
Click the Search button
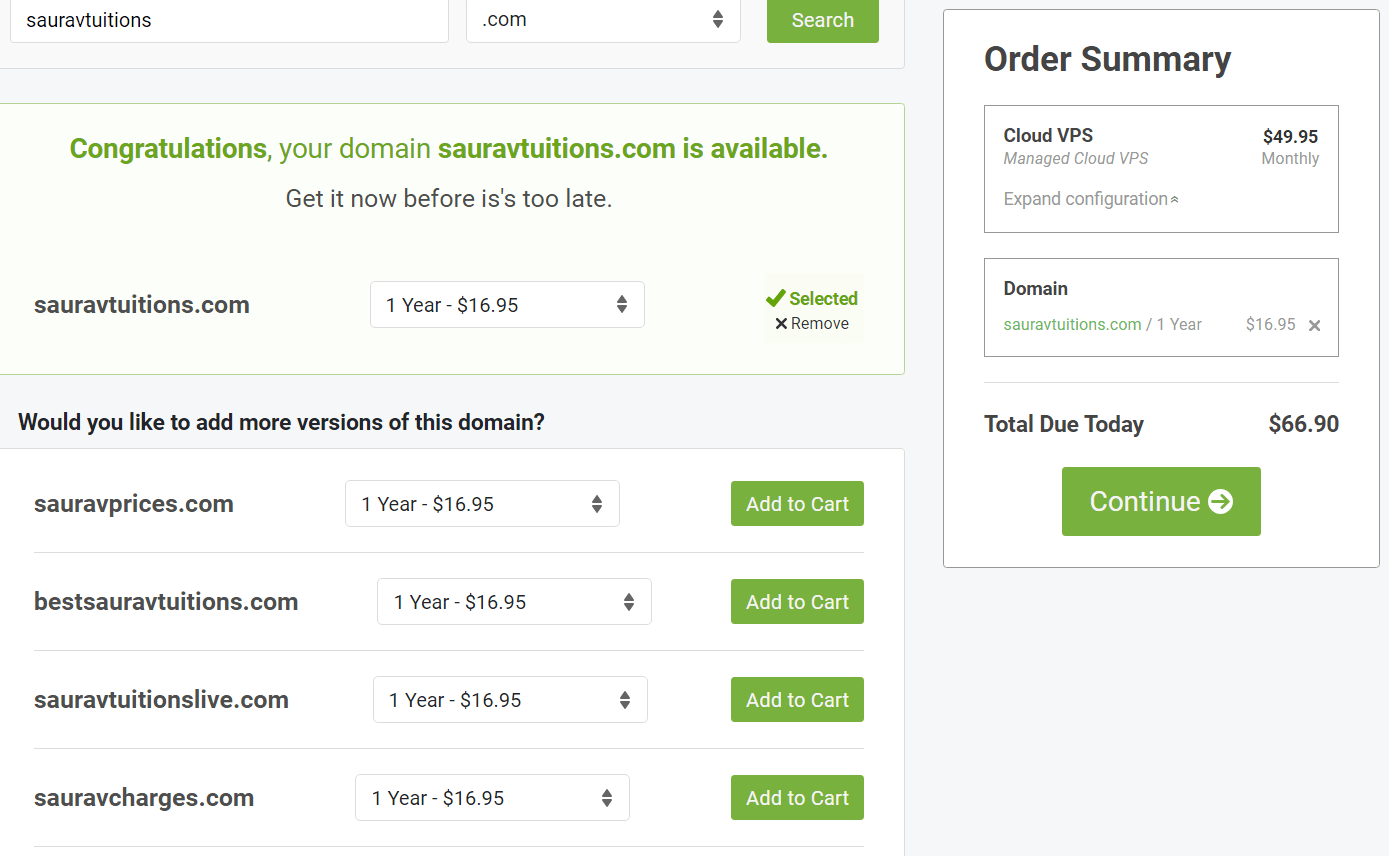click(822, 20)
